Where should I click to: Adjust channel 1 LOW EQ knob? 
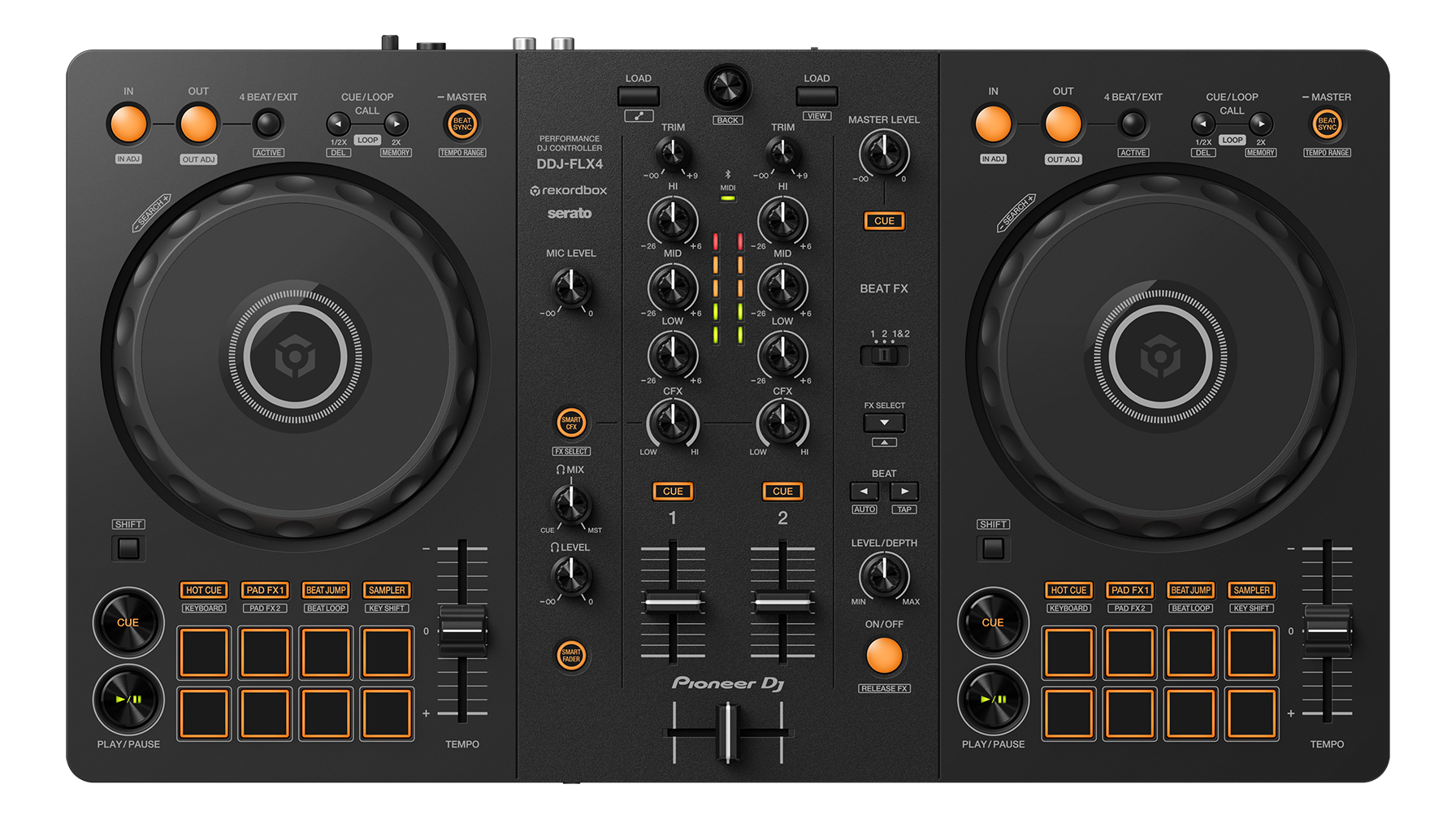click(673, 355)
